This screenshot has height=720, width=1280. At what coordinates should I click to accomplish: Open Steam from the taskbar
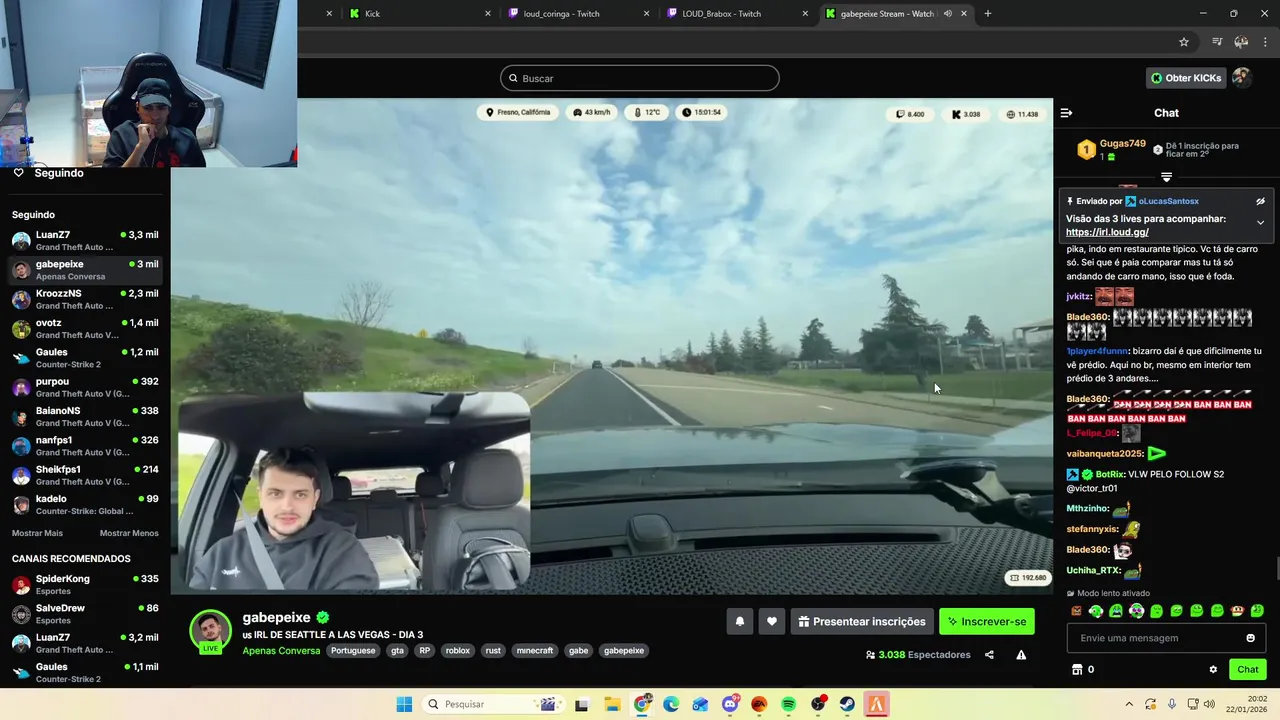click(847, 704)
